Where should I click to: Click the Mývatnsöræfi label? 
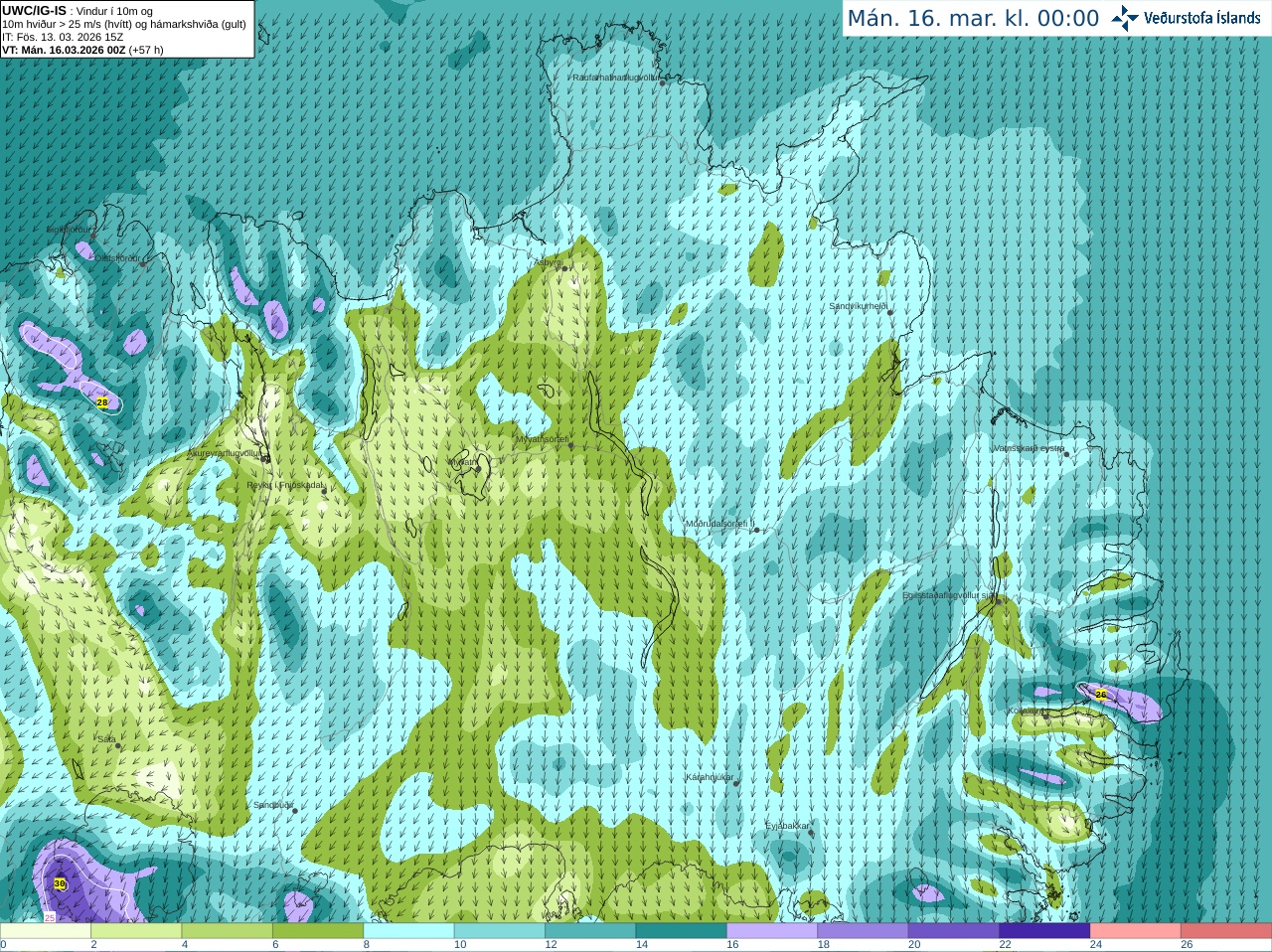(x=543, y=439)
